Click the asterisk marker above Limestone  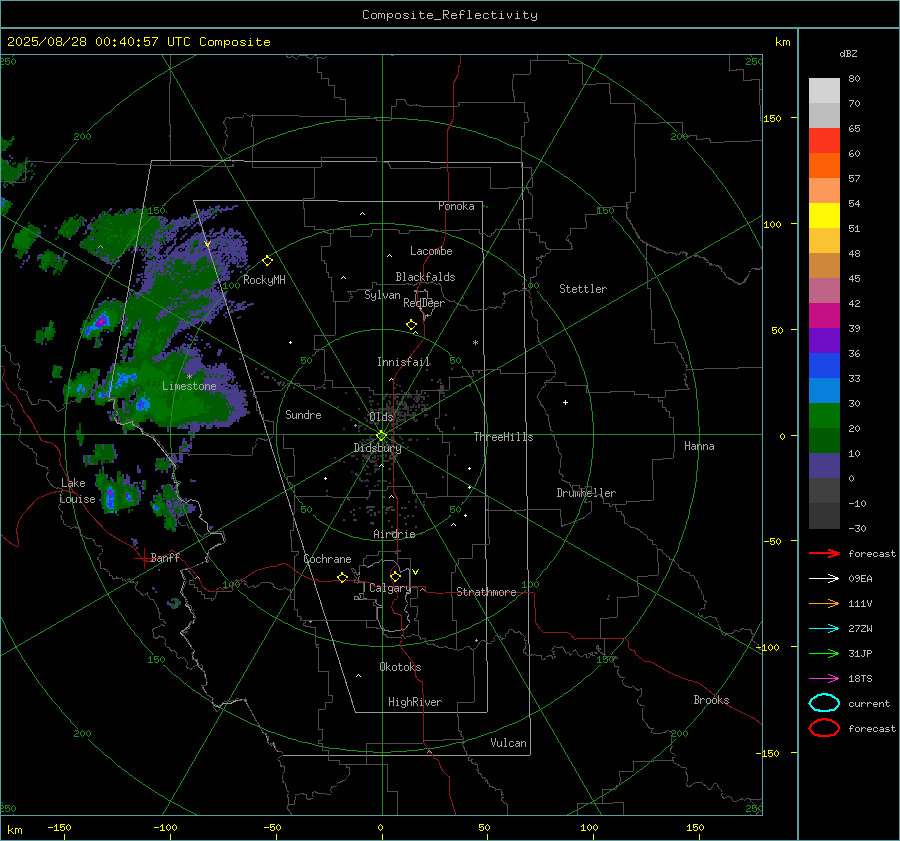pyautogui.click(x=189, y=377)
